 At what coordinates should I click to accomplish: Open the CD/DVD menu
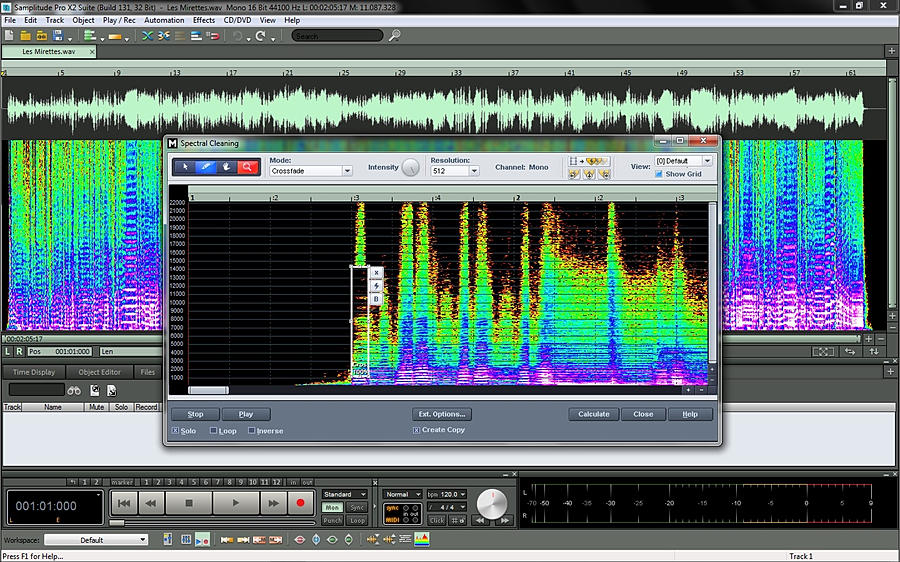(237, 20)
